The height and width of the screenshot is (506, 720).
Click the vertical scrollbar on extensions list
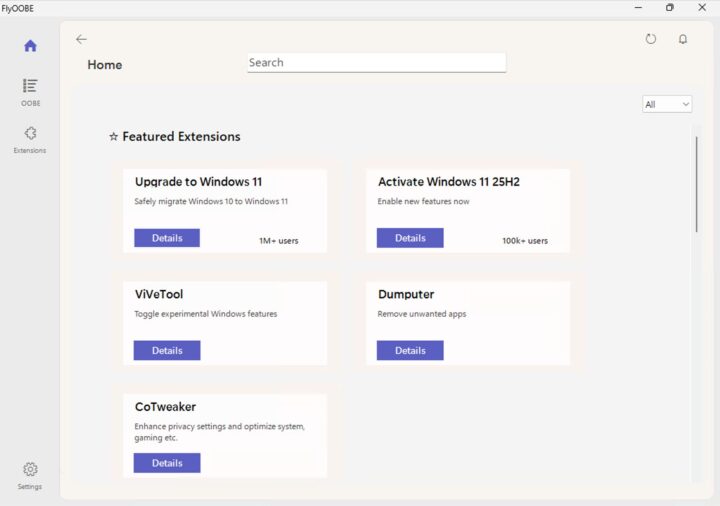(696, 185)
